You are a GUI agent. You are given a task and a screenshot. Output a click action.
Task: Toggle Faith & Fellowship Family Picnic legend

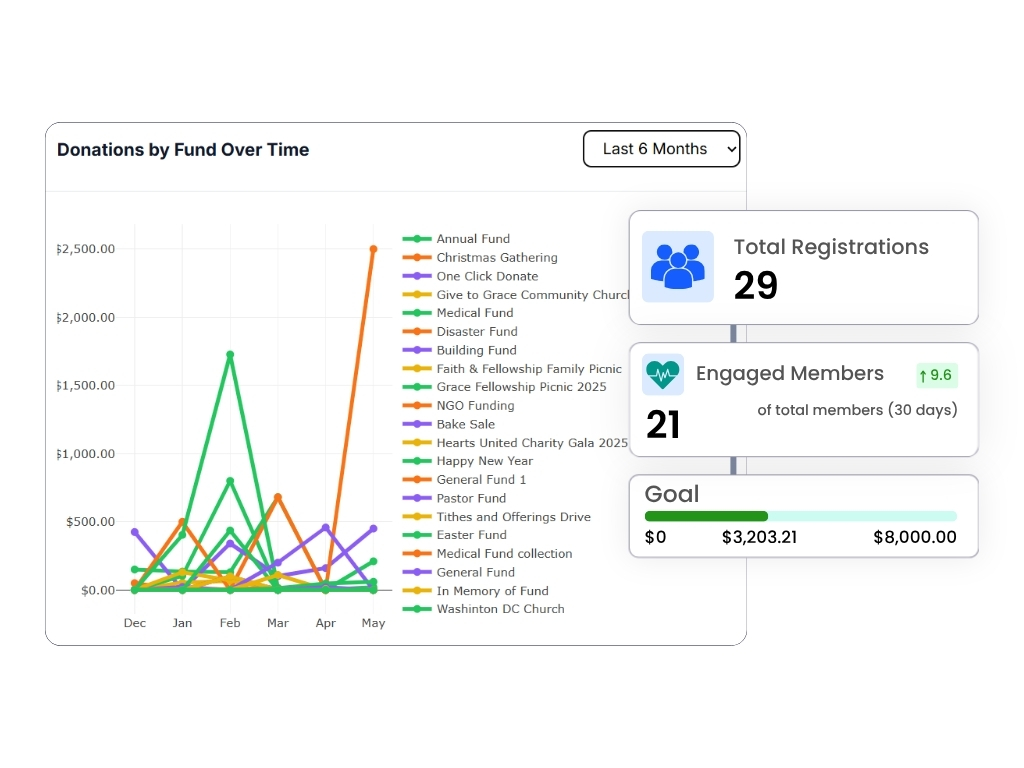[512, 369]
